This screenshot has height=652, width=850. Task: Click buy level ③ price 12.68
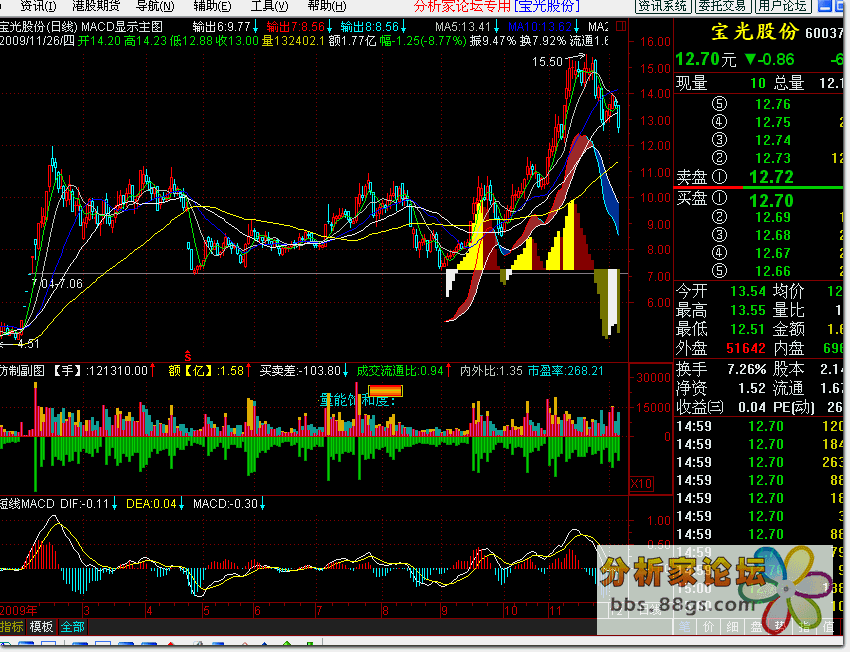coord(773,235)
